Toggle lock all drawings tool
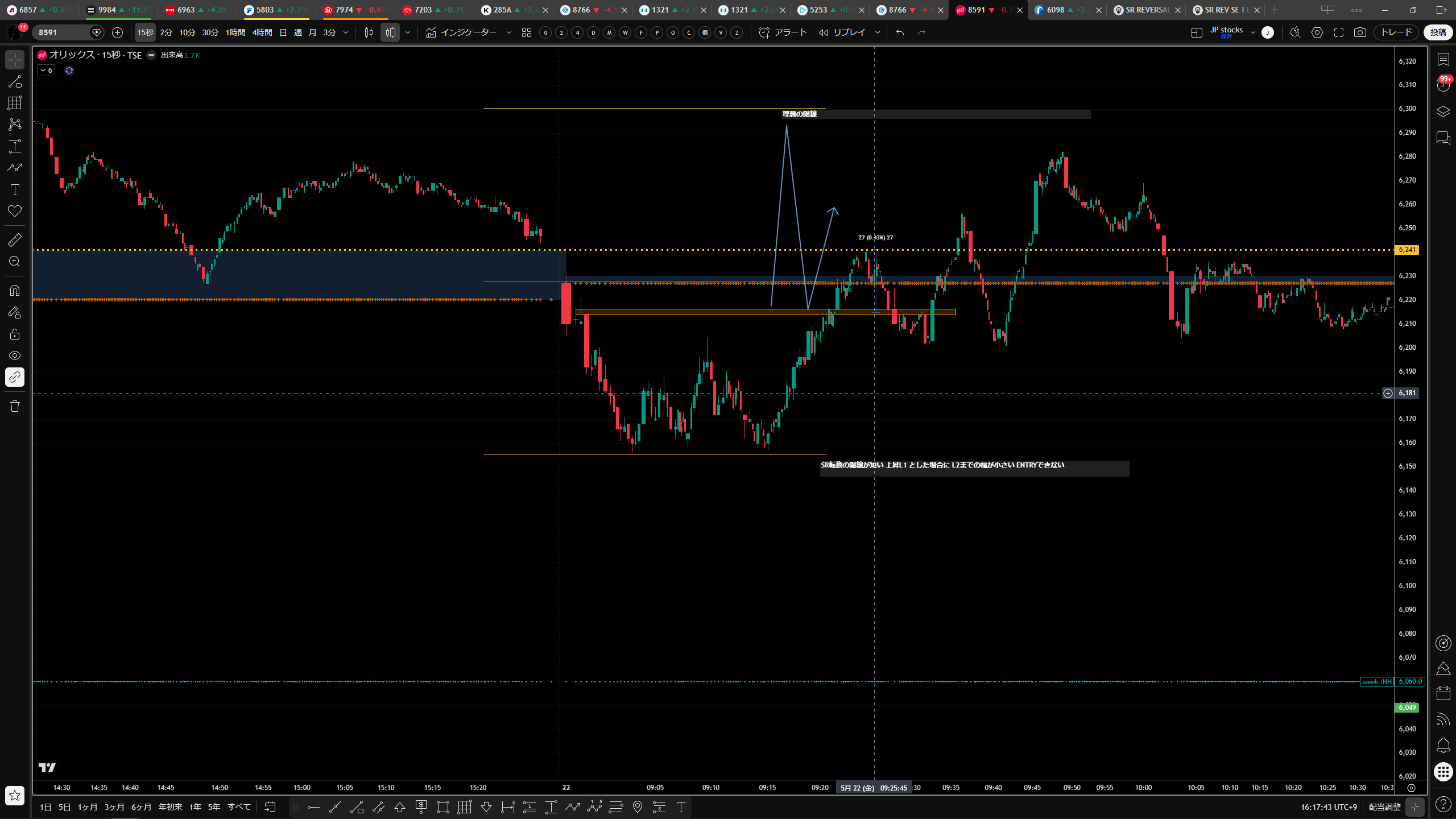 pyautogui.click(x=15, y=334)
